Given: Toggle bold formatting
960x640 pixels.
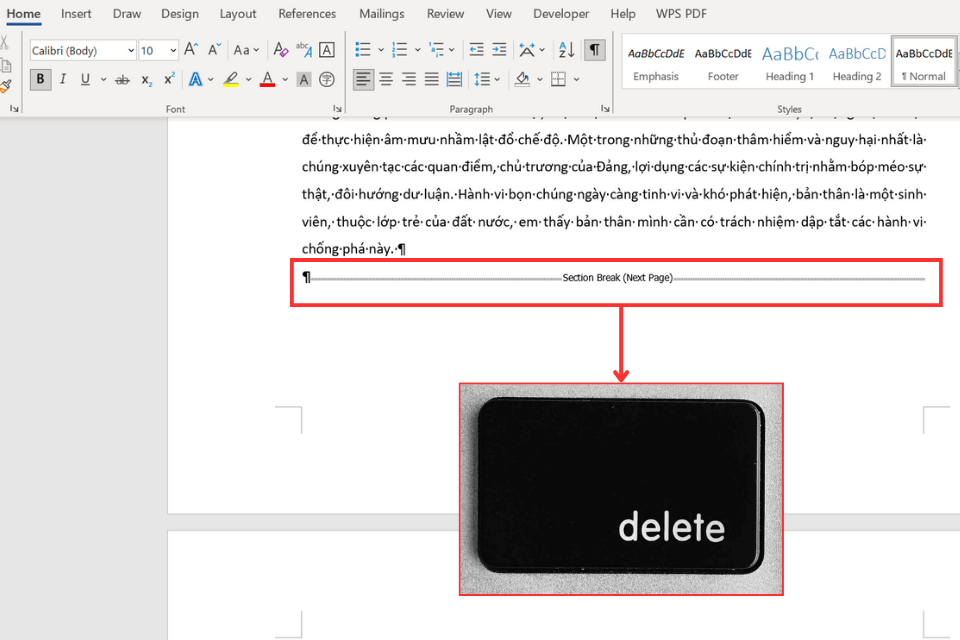Looking at the screenshot, I should 40,80.
